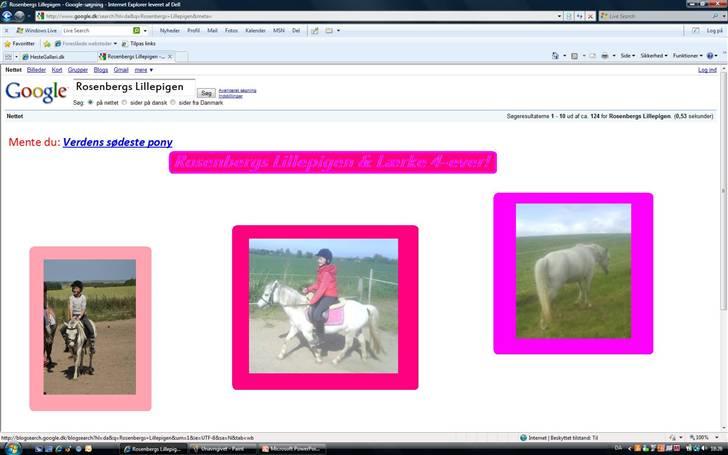The height and width of the screenshot is (455, 728).
Task: Open Mail in Windows Live toolbar
Action: (x=212, y=31)
